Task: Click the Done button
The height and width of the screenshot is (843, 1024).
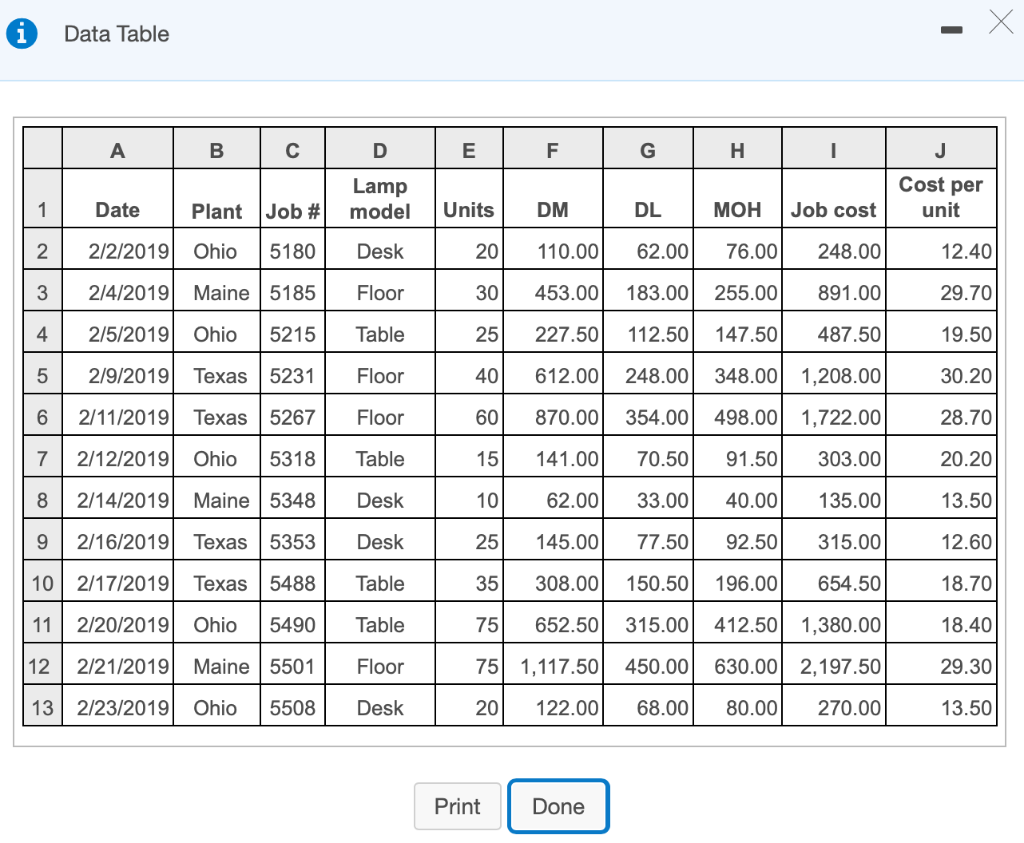Action: click(x=558, y=806)
